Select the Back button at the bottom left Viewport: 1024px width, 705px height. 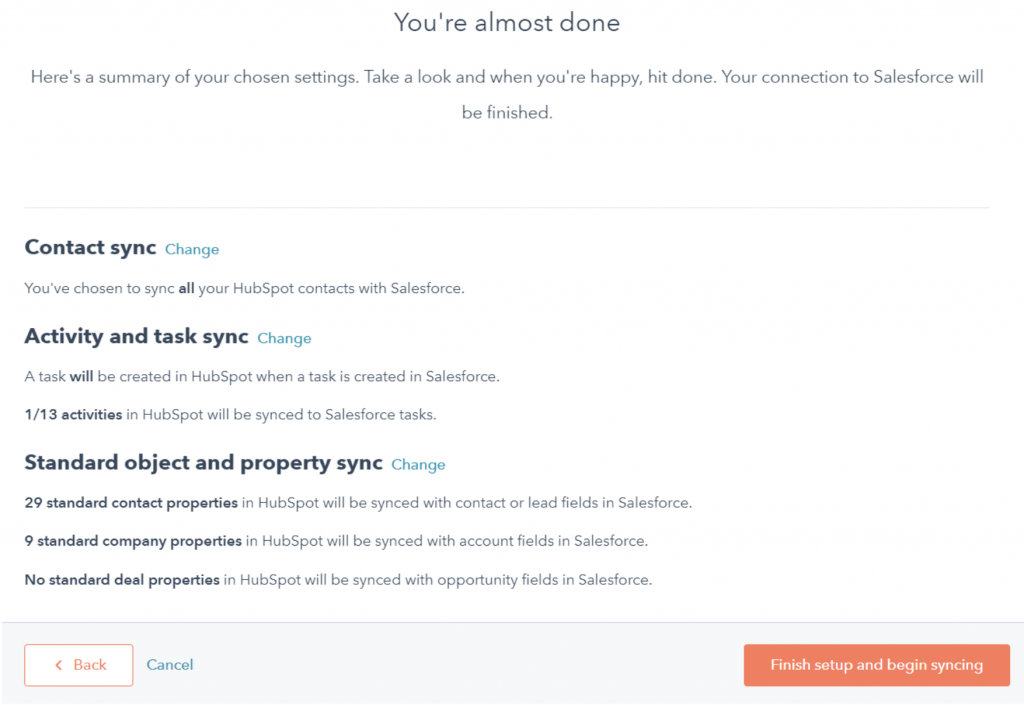pos(78,664)
